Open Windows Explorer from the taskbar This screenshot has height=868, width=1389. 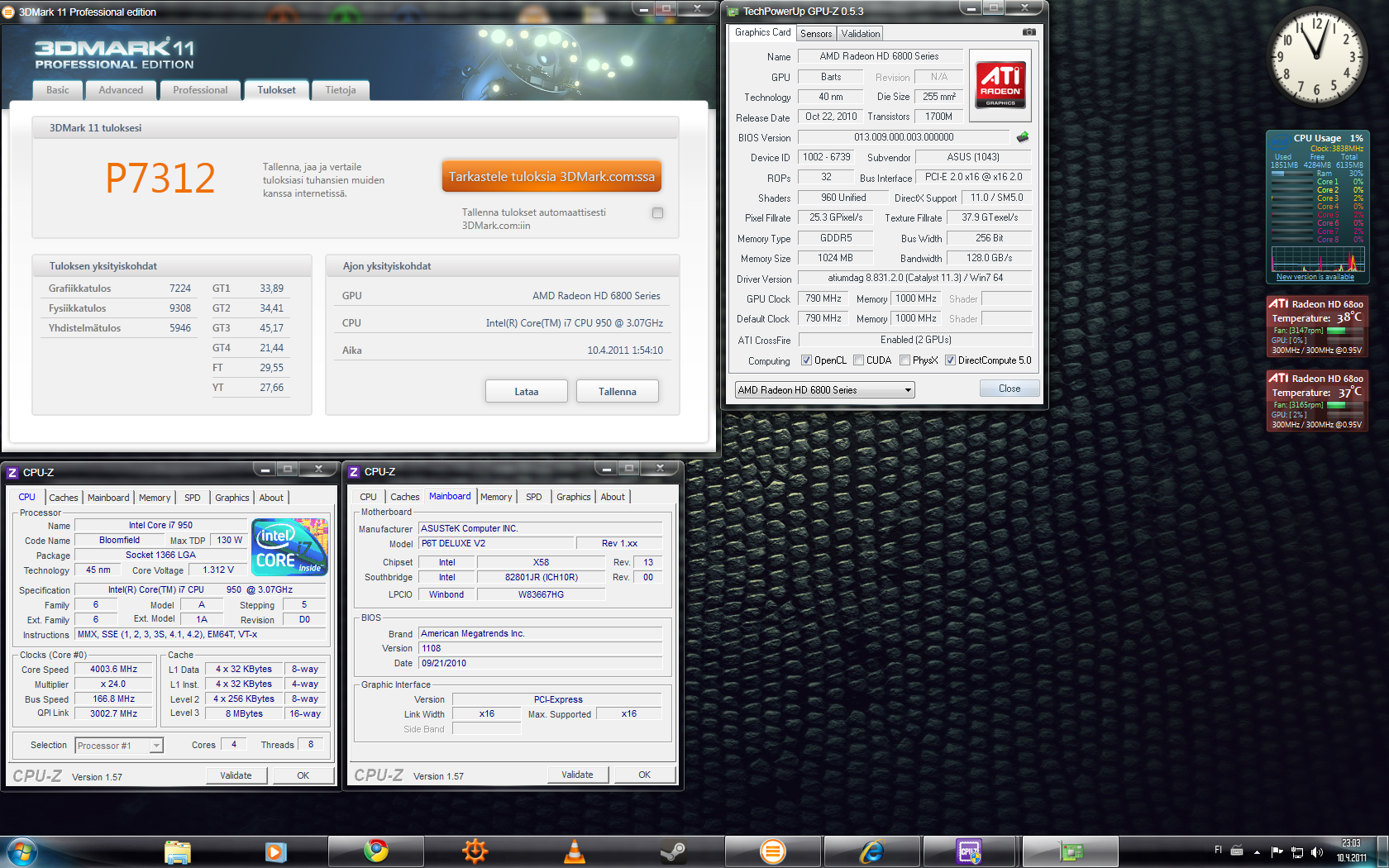(x=177, y=851)
